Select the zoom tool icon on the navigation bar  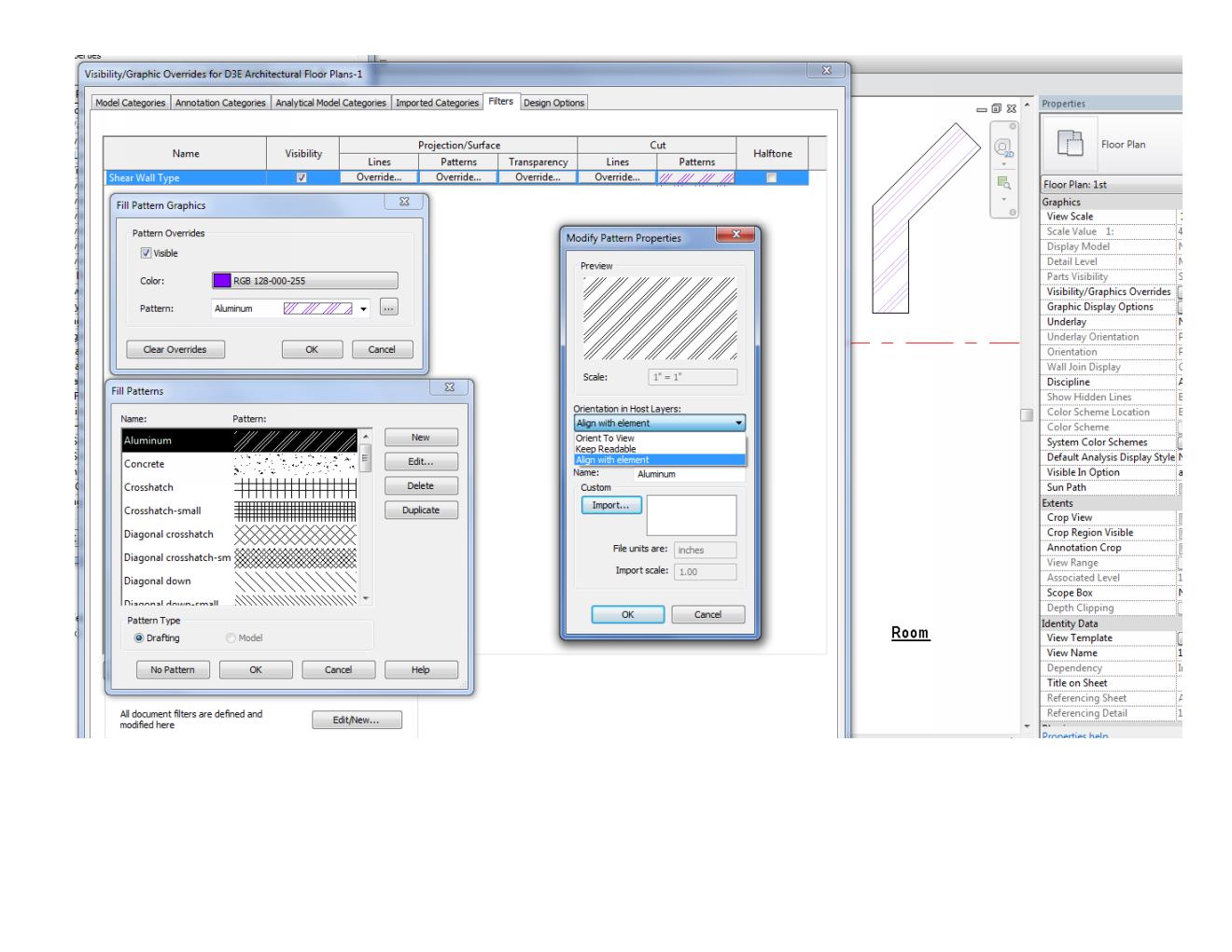(x=1001, y=180)
